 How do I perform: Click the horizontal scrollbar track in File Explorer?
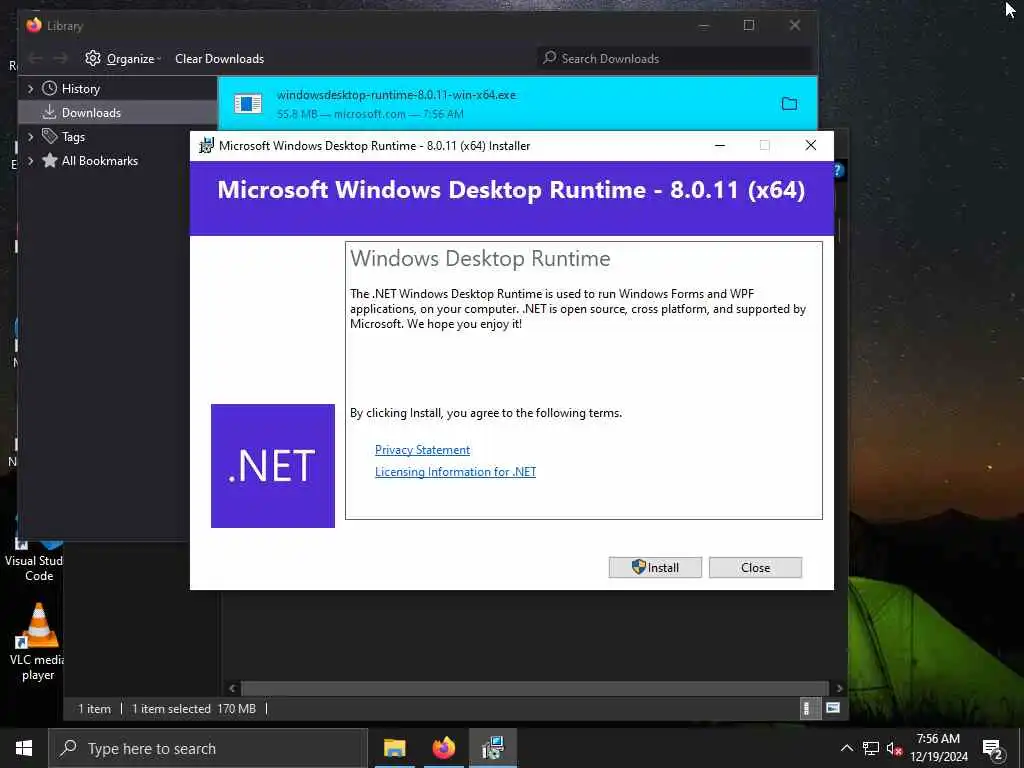(536, 688)
